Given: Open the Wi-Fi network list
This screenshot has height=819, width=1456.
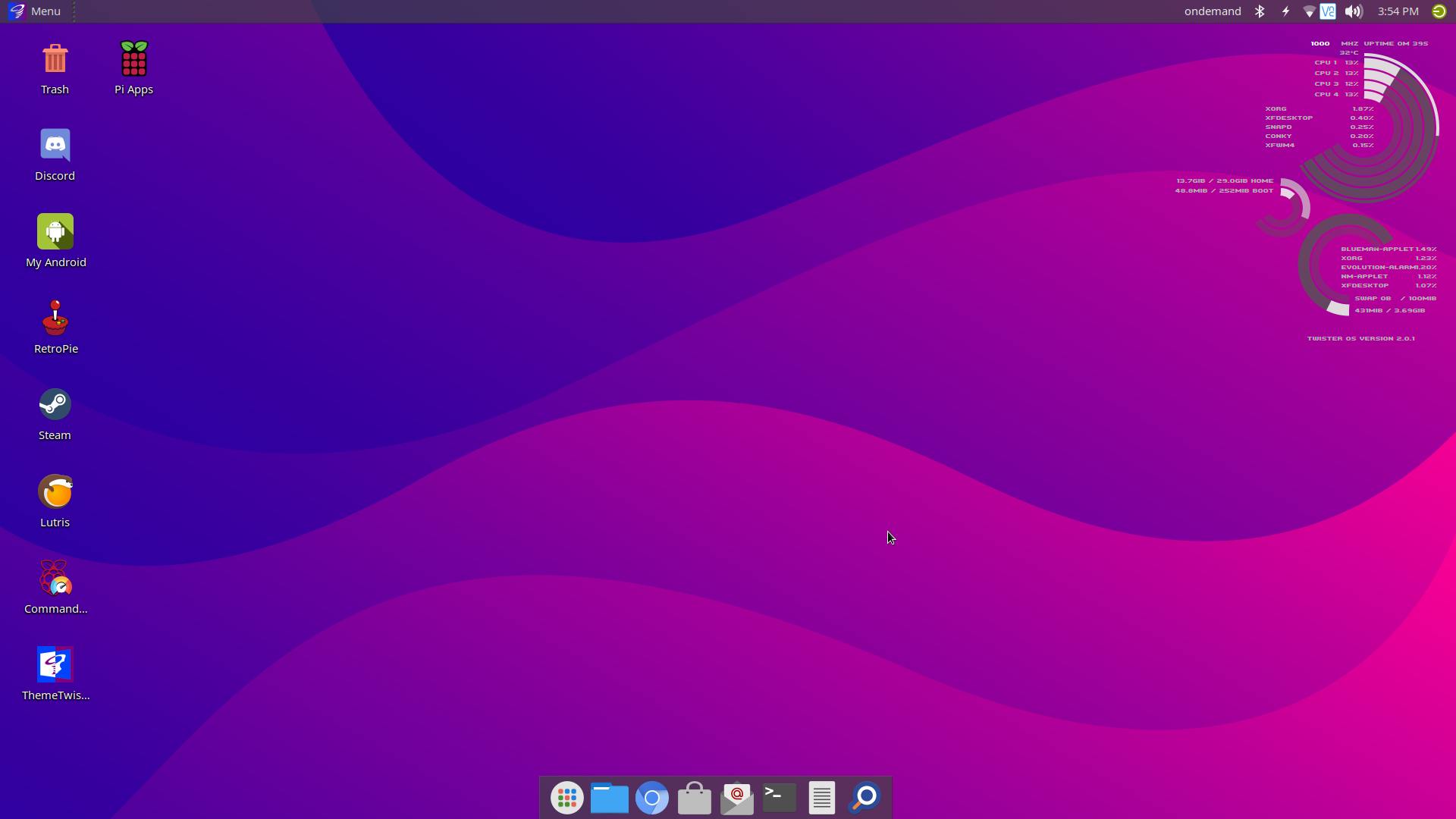Looking at the screenshot, I should pyautogui.click(x=1309, y=11).
